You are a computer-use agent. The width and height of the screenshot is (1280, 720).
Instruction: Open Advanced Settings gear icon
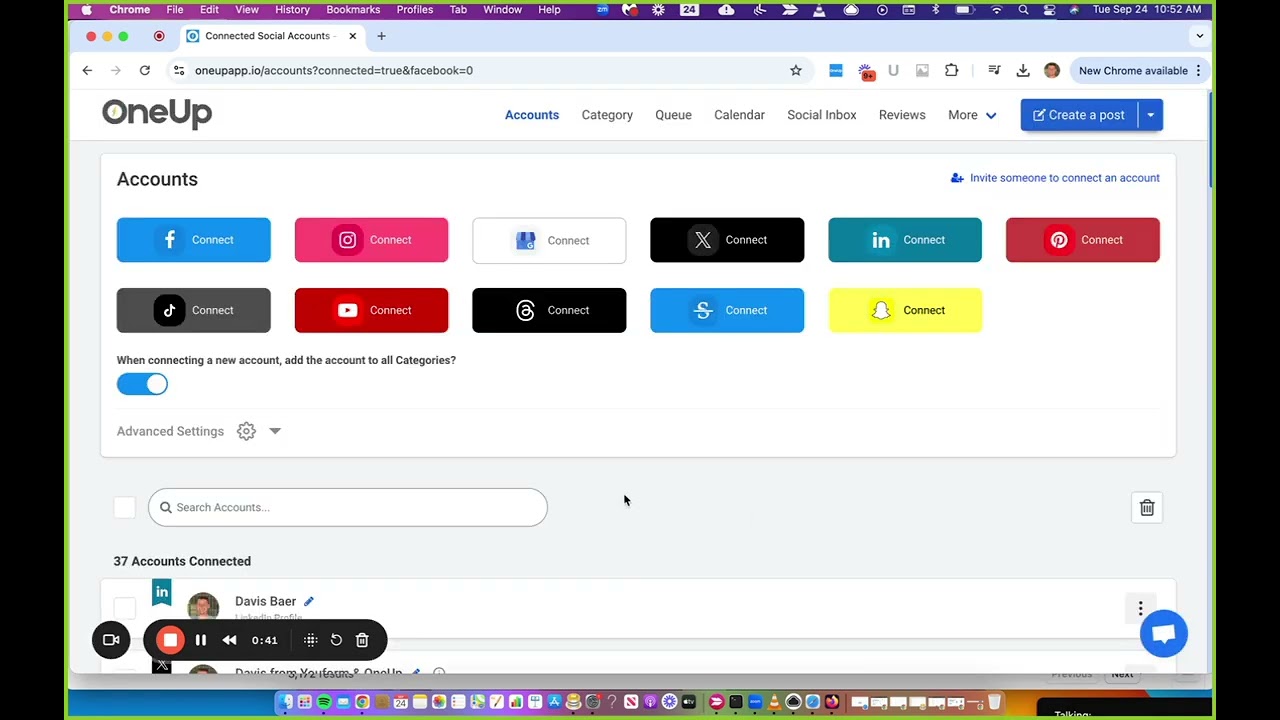pyautogui.click(x=246, y=431)
